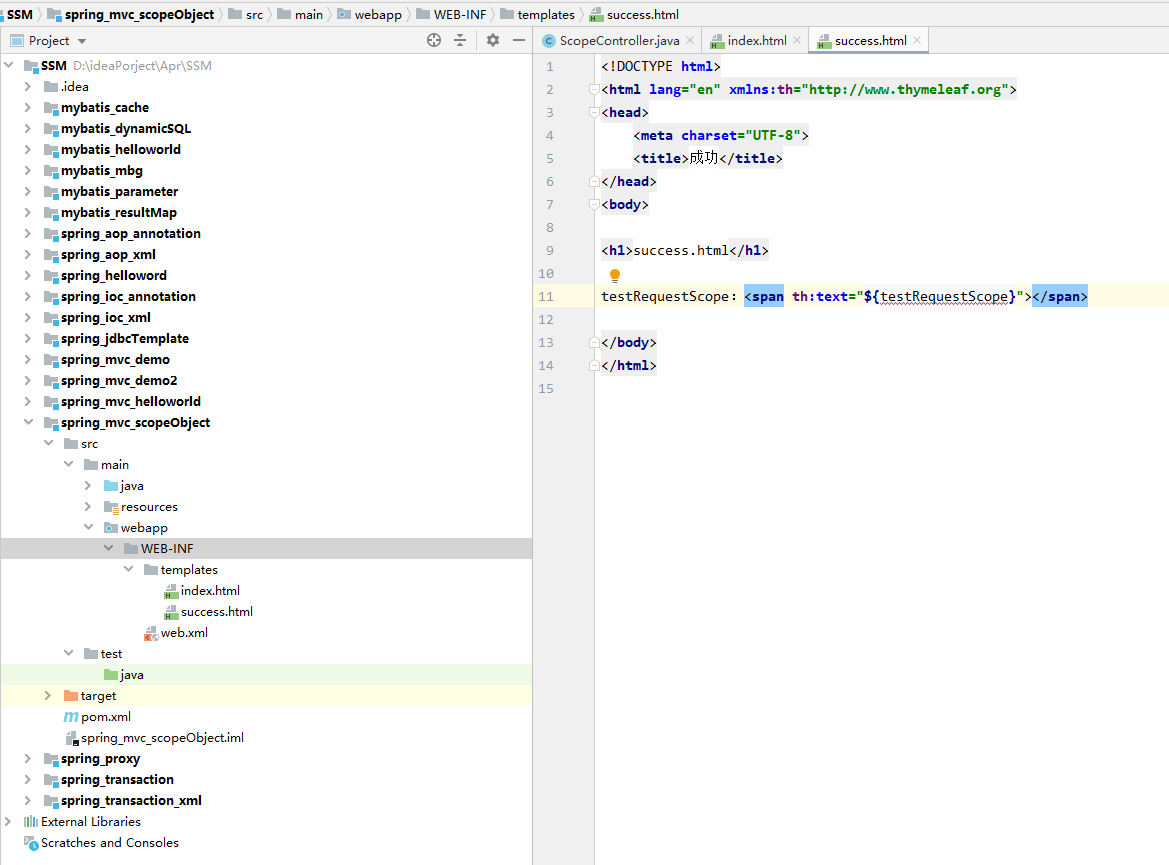Click the fold marker beside the html tag
1169x865 pixels.
click(594, 89)
